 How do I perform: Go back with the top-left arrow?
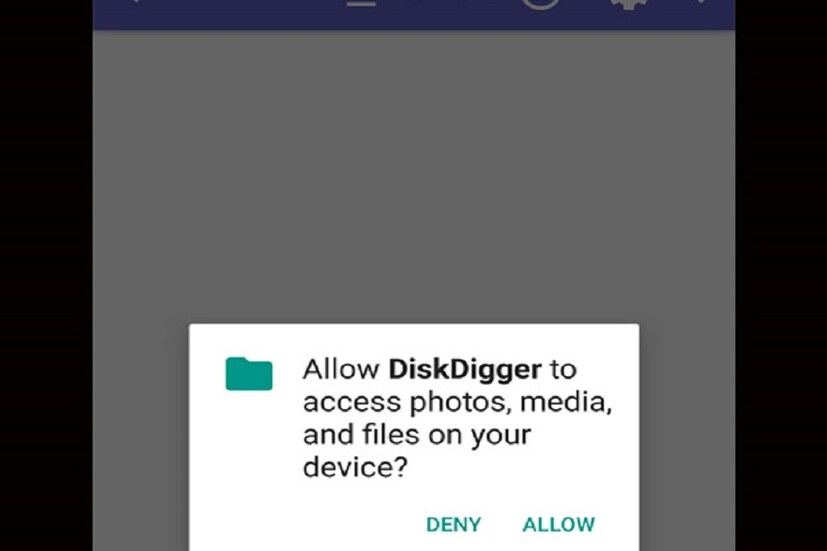point(134,2)
